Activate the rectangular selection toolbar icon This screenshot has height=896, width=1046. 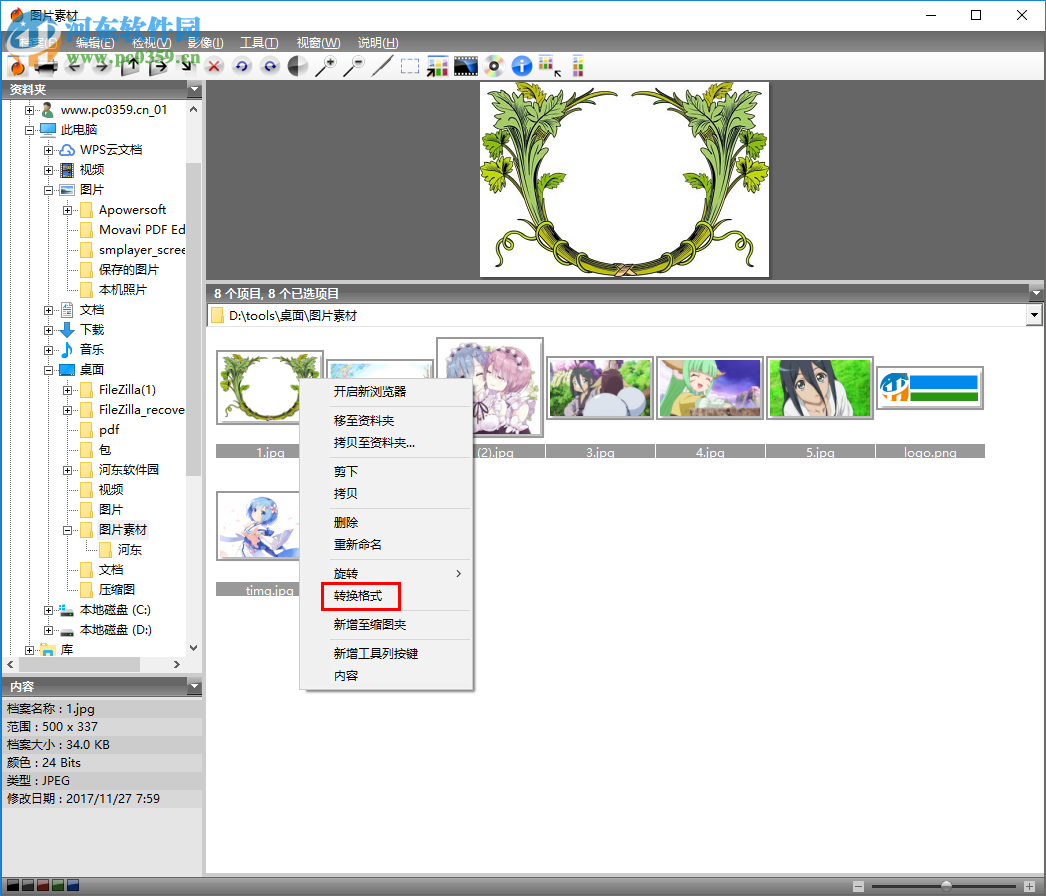410,65
